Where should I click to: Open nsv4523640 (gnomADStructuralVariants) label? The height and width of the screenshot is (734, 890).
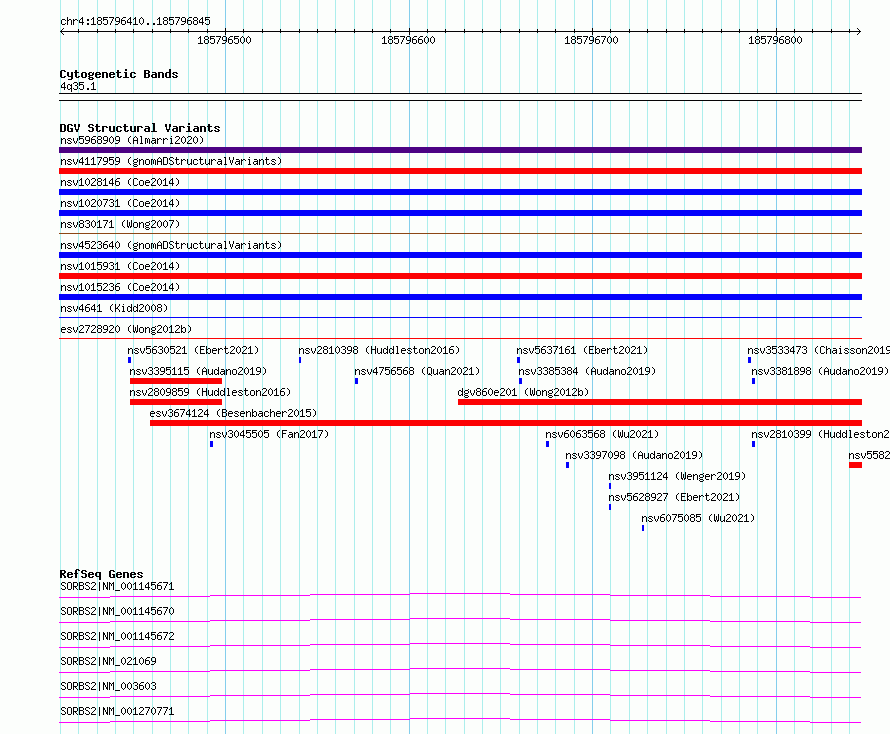(171, 245)
